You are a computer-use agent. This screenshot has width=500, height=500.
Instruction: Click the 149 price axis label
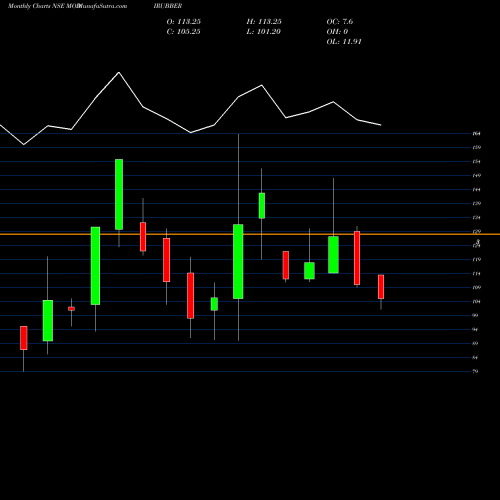click(477, 176)
